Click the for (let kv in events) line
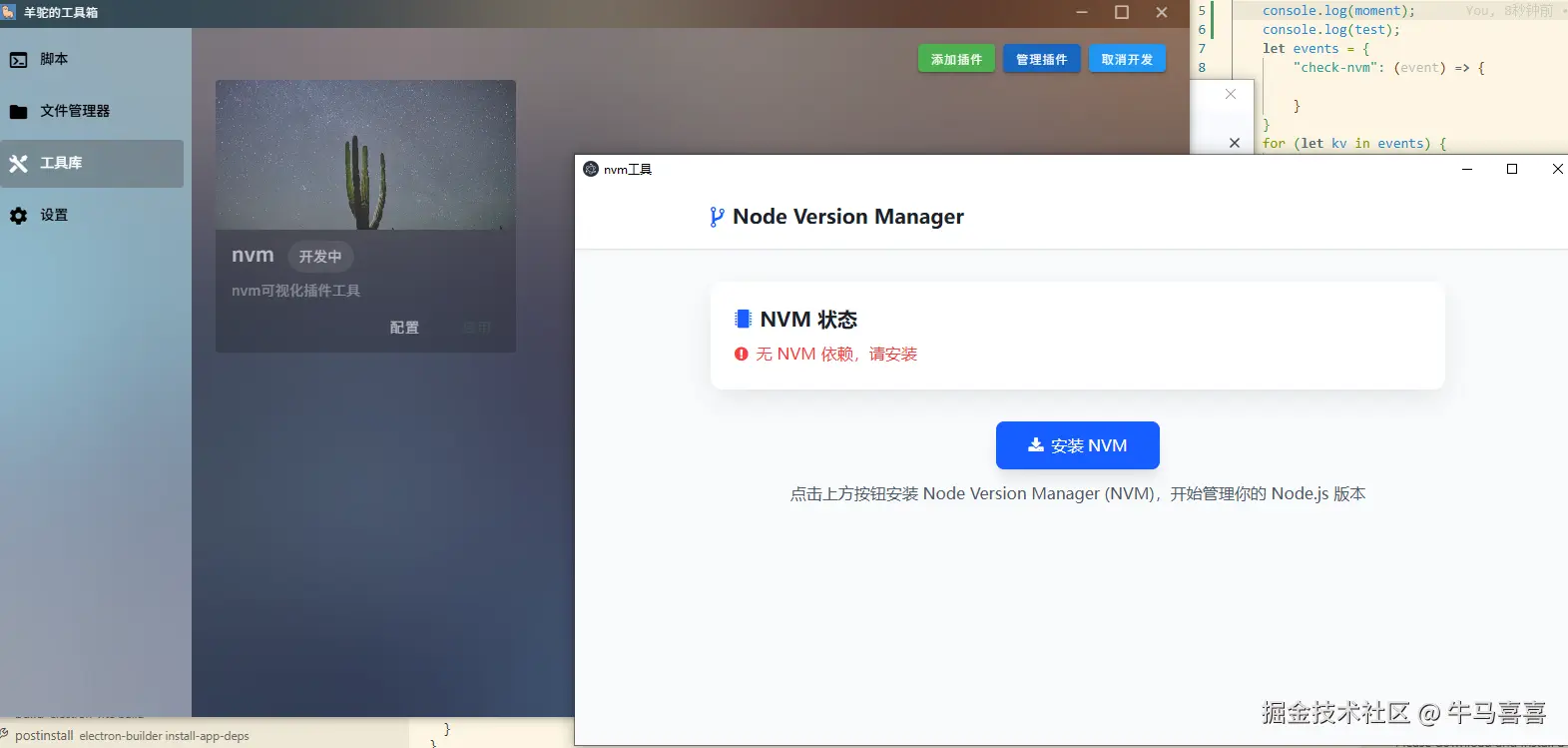 click(1354, 143)
